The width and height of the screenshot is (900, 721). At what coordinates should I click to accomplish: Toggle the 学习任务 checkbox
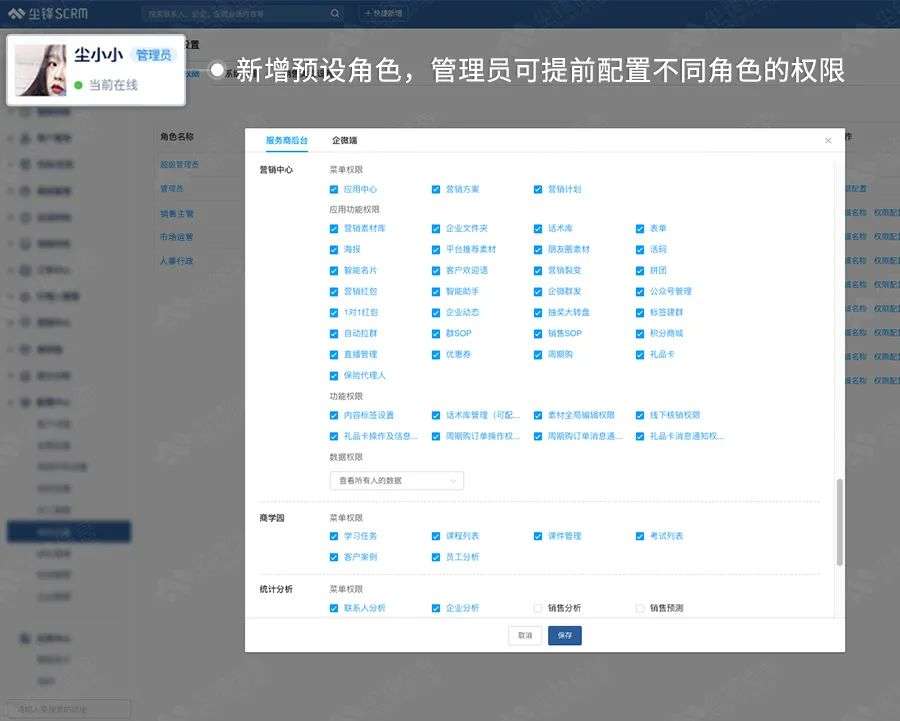tap(334, 536)
